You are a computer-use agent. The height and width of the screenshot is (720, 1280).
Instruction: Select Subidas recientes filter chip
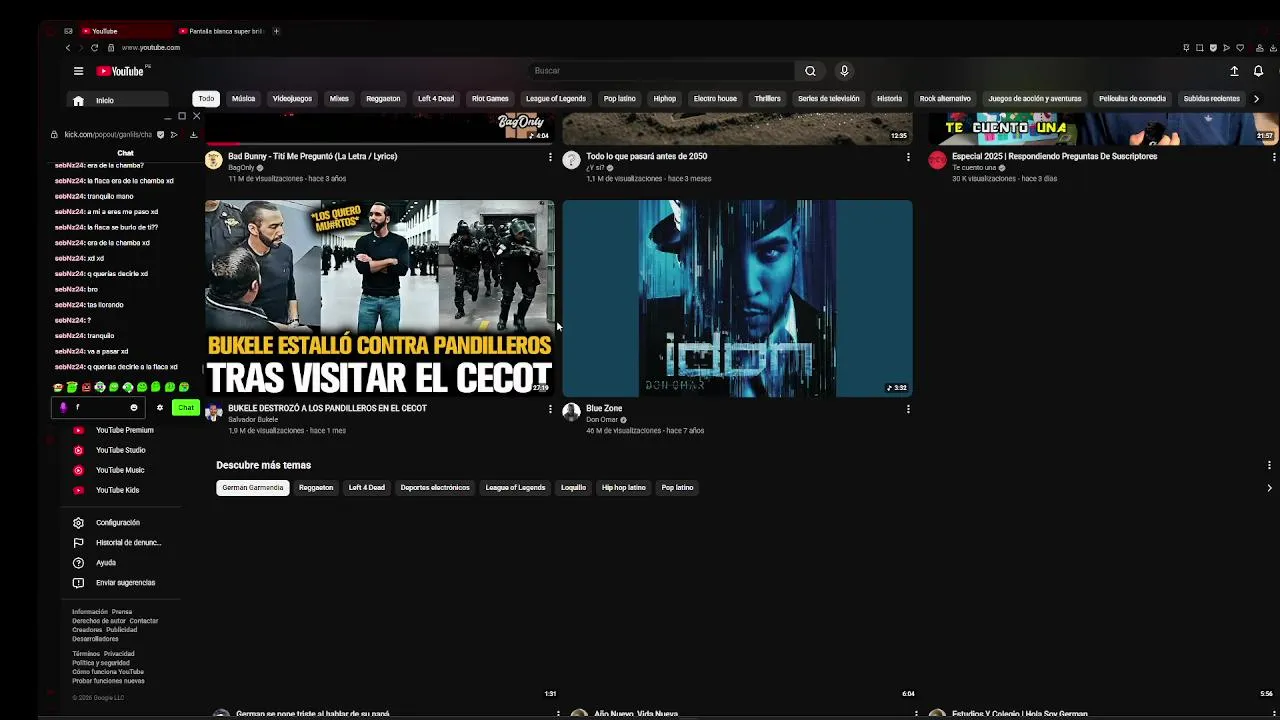tap(1211, 99)
